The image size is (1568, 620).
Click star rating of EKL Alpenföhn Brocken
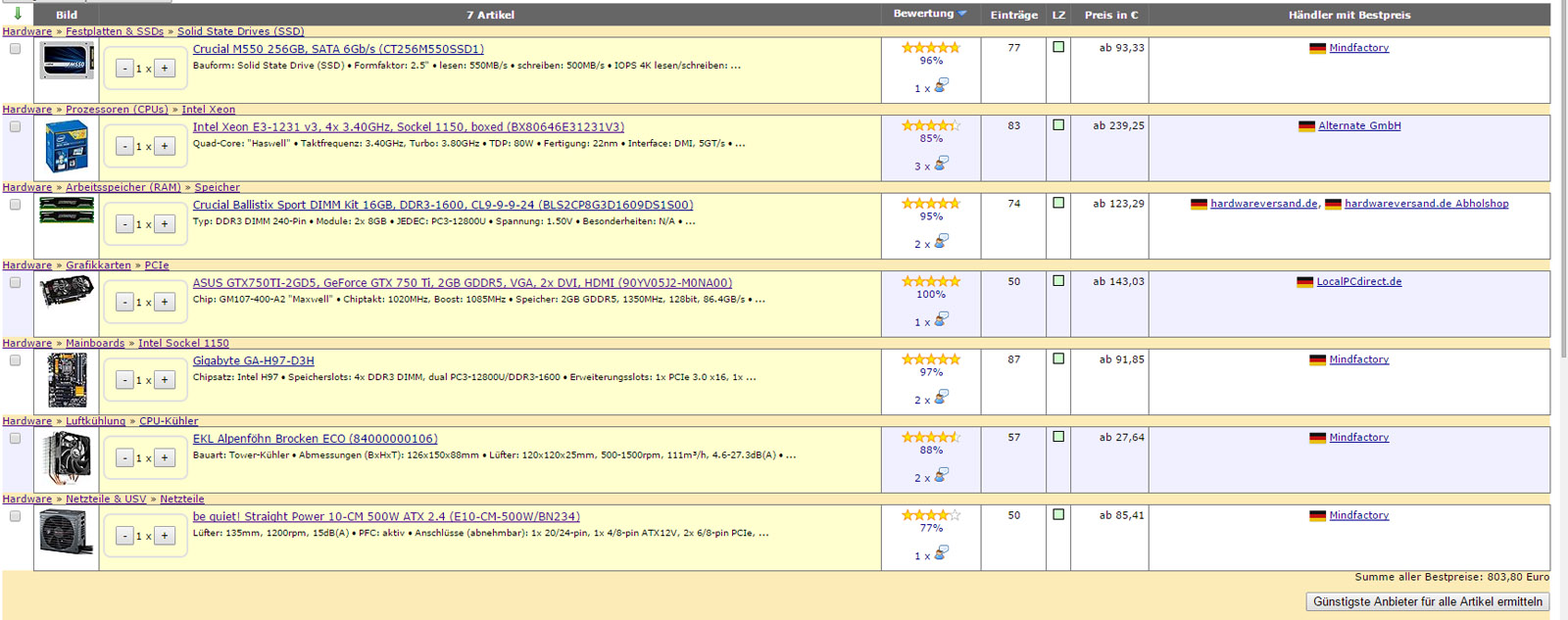pos(931,437)
